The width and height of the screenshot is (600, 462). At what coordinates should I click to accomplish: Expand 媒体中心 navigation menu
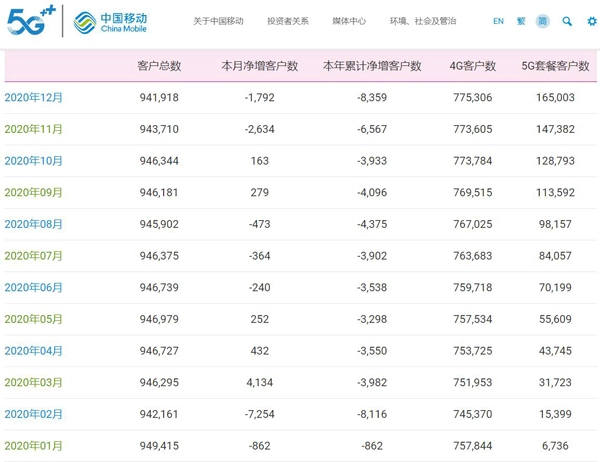(349, 21)
